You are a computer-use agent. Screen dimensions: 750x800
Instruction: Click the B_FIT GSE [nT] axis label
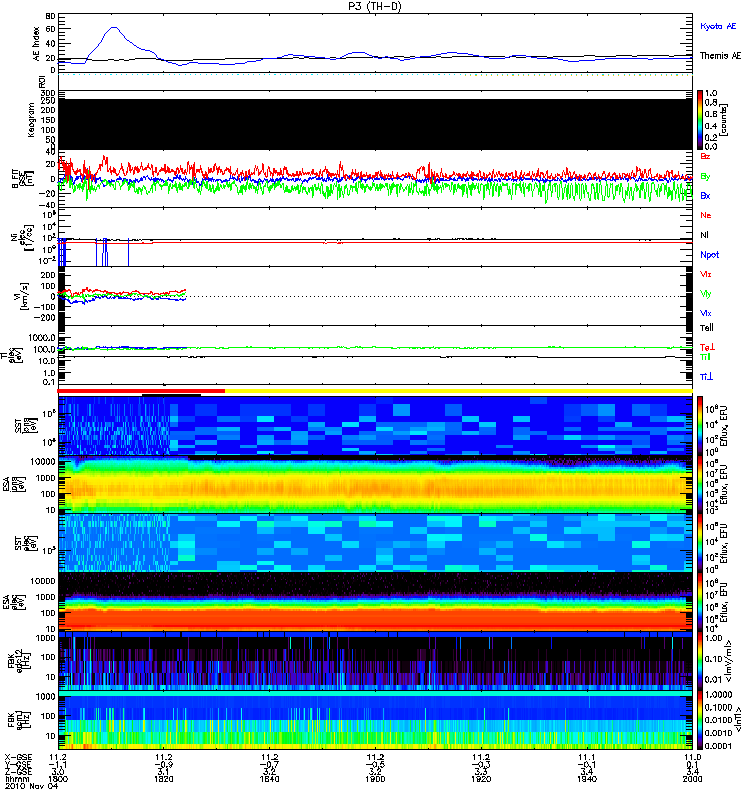click(22, 179)
